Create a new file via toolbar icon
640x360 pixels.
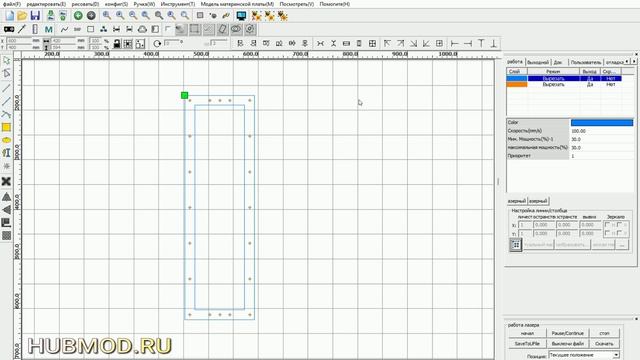10,16
